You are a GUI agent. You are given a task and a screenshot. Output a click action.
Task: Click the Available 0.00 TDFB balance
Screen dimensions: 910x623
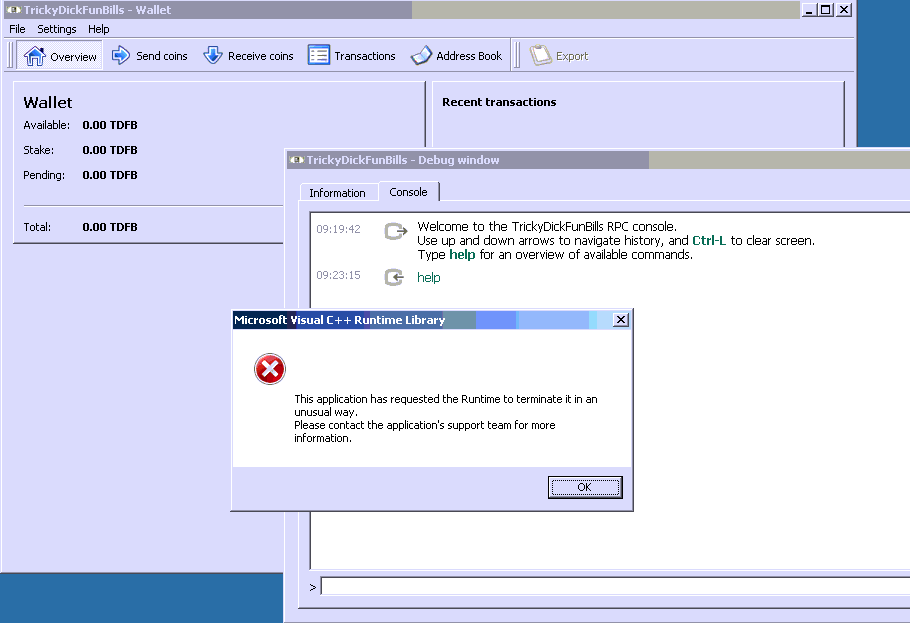coord(110,125)
